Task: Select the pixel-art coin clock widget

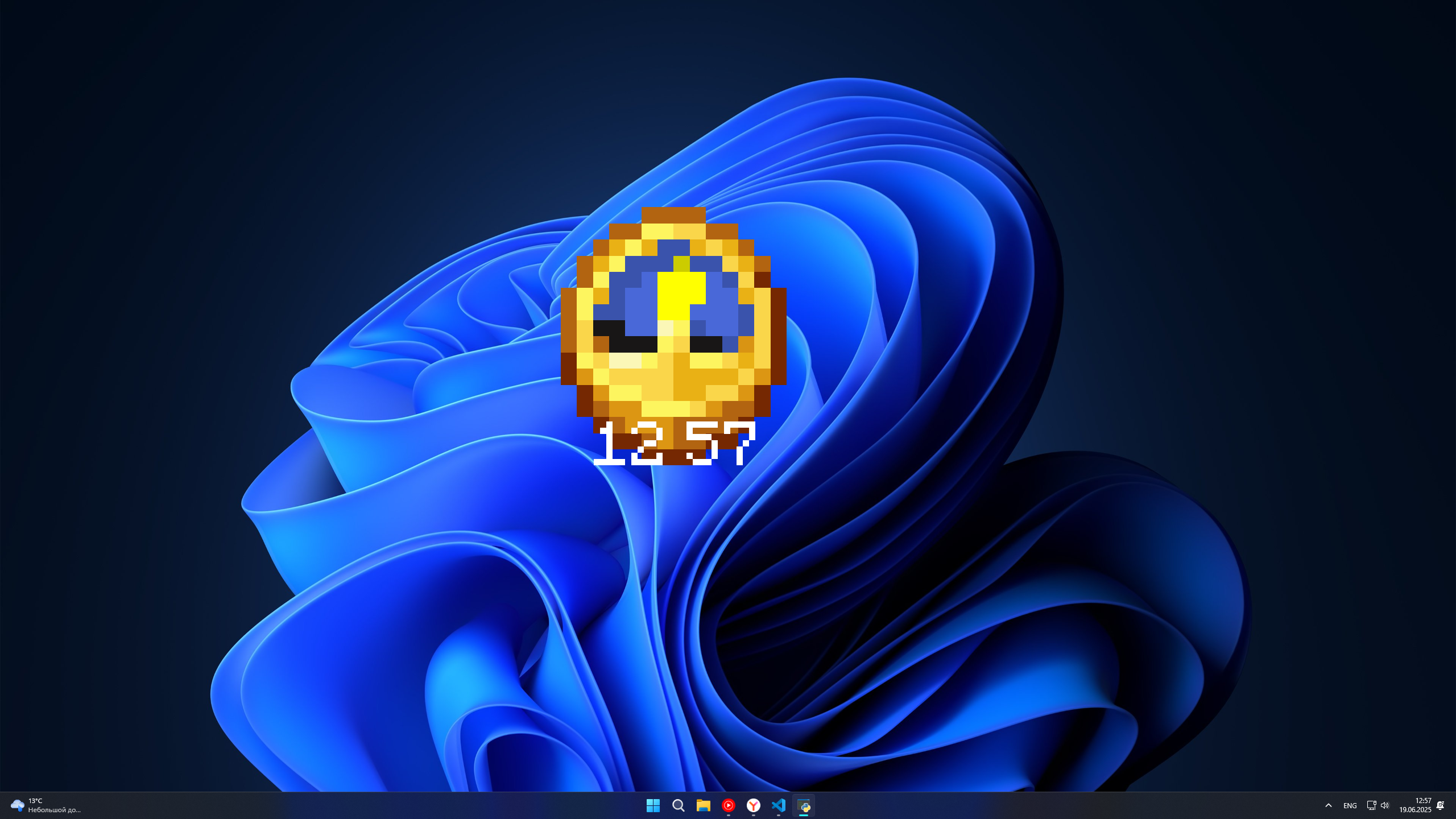Action: pyautogui.click(x=674, y=318)
